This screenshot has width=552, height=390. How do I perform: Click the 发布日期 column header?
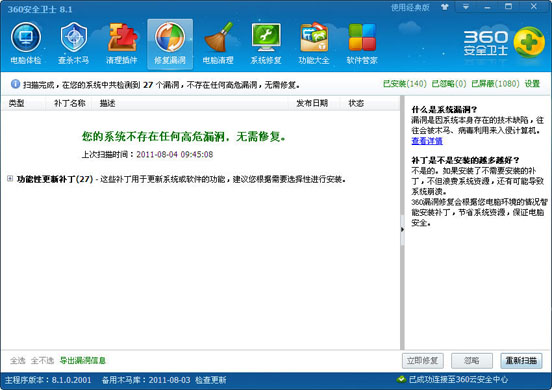click(x=312, y=103)
